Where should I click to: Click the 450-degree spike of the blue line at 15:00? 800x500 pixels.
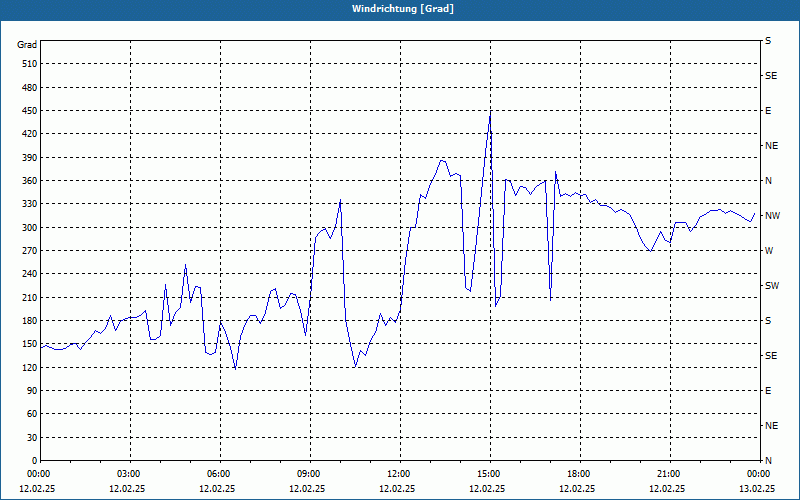point(490,113)
